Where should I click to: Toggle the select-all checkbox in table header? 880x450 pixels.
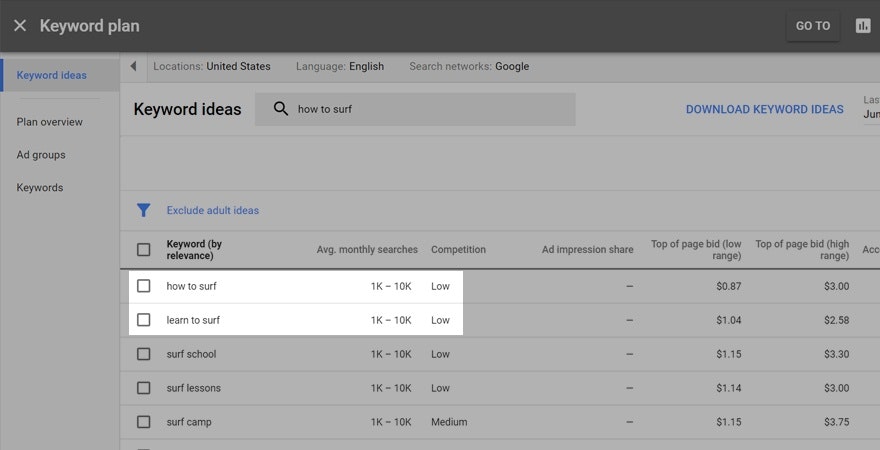pos(144,250)
